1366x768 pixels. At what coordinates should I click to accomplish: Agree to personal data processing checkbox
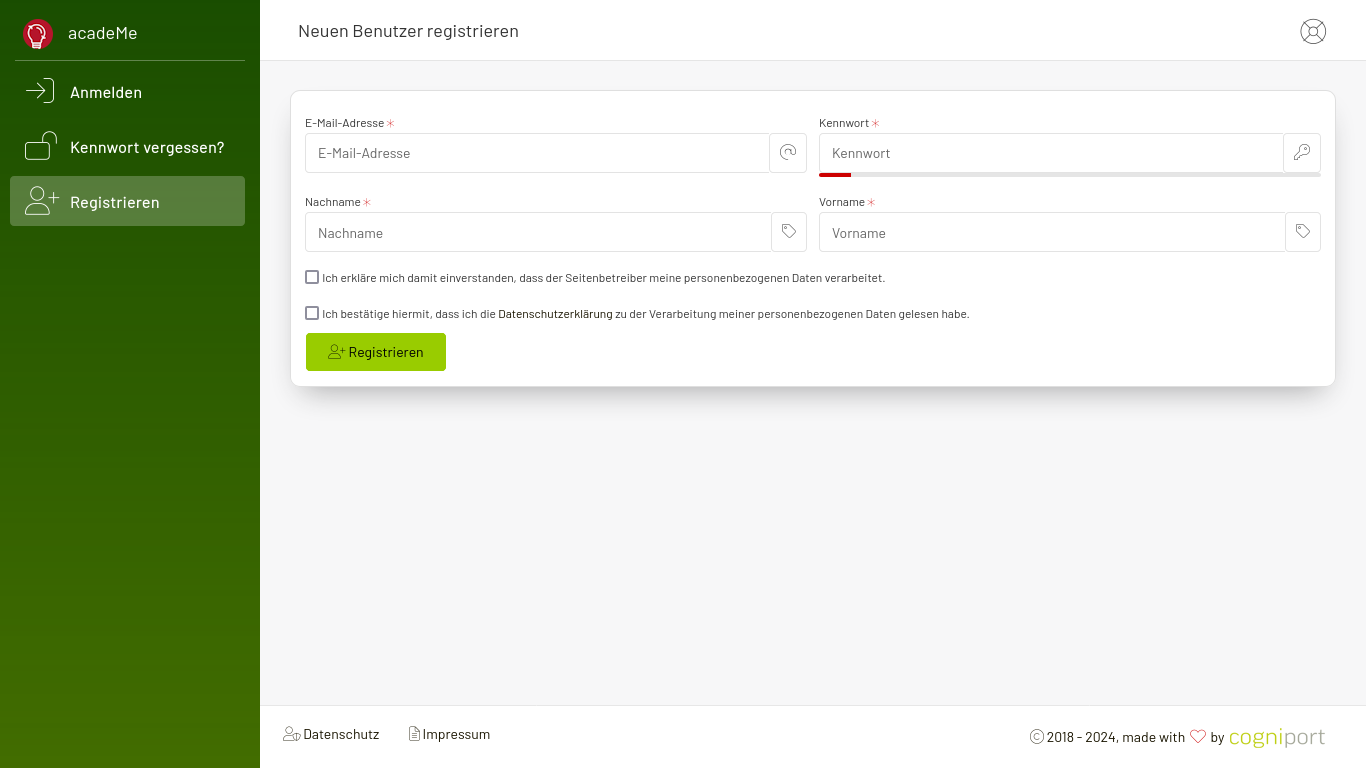312,277
